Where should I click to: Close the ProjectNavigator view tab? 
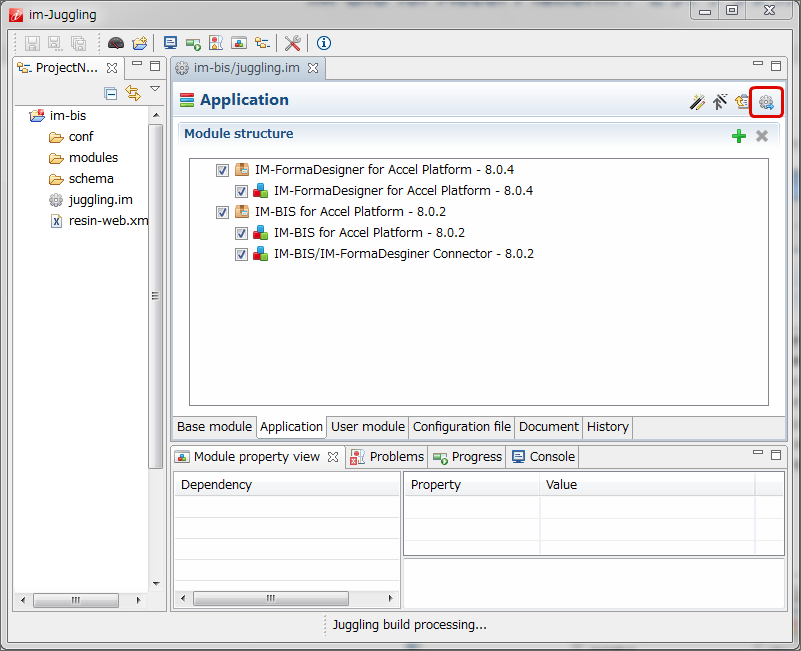click(x=112, y=68)
